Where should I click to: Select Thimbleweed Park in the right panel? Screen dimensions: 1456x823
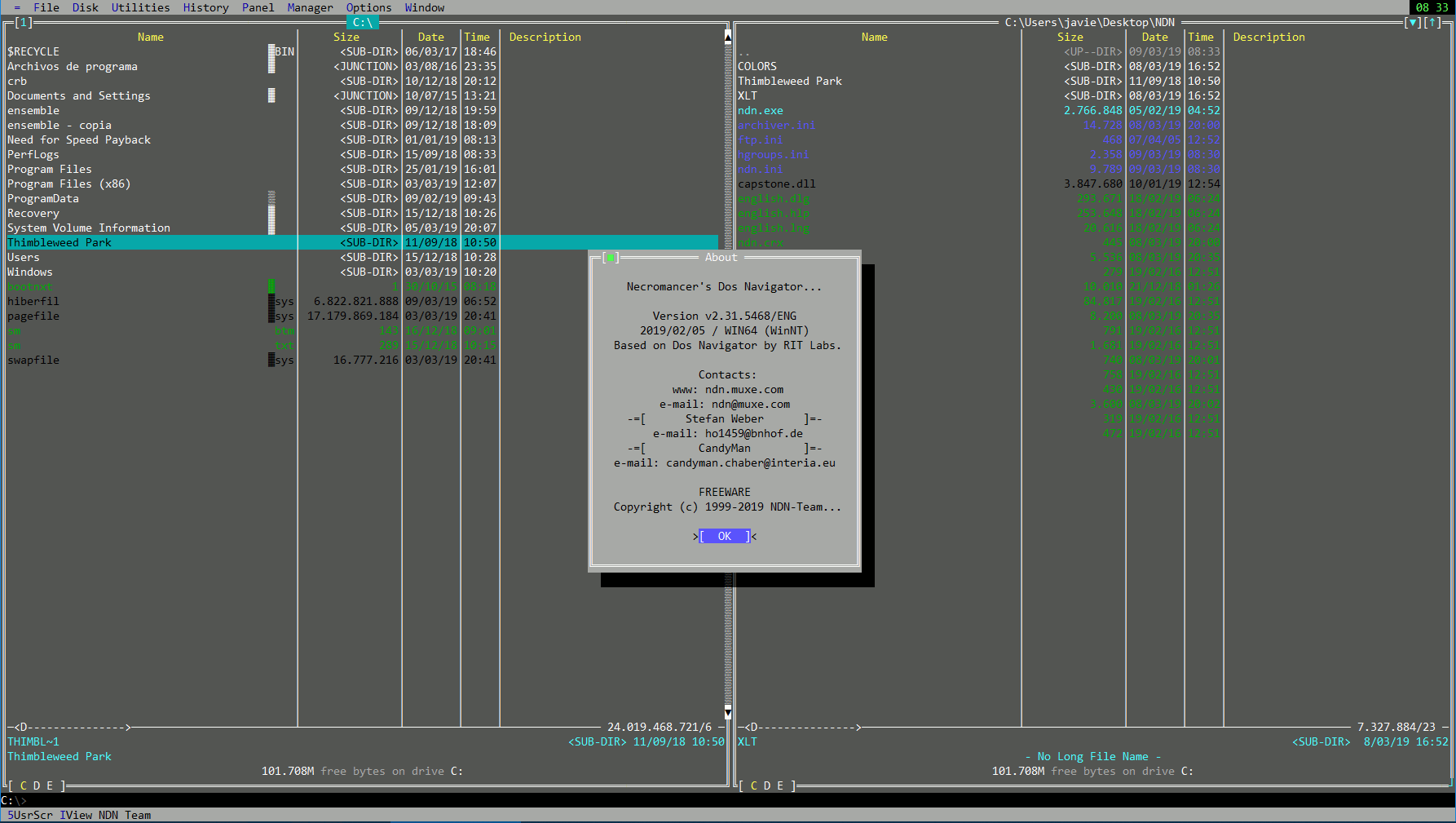790,81
